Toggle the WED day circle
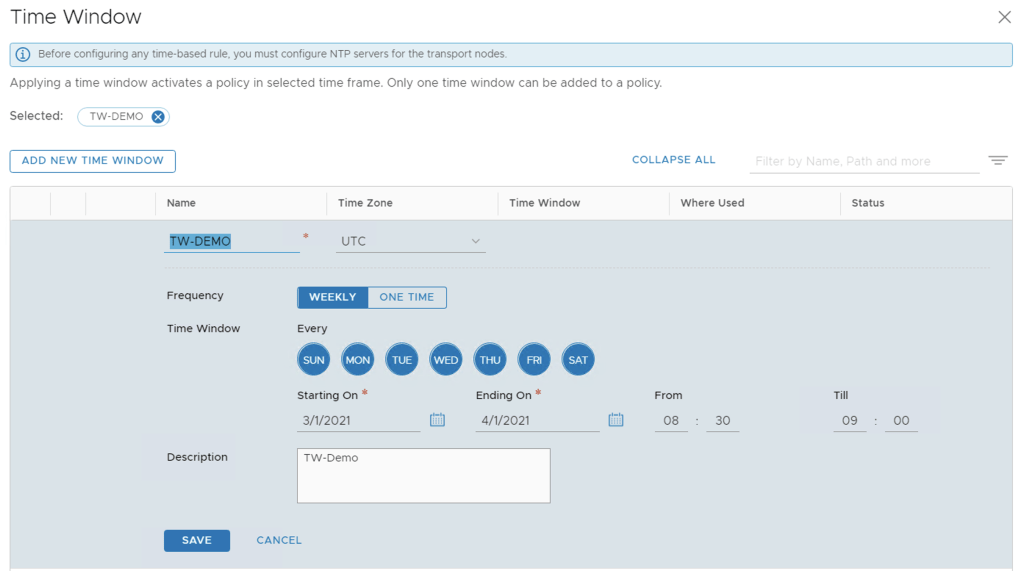This screenshot has width=1024, height=571. tap(446, 360)
